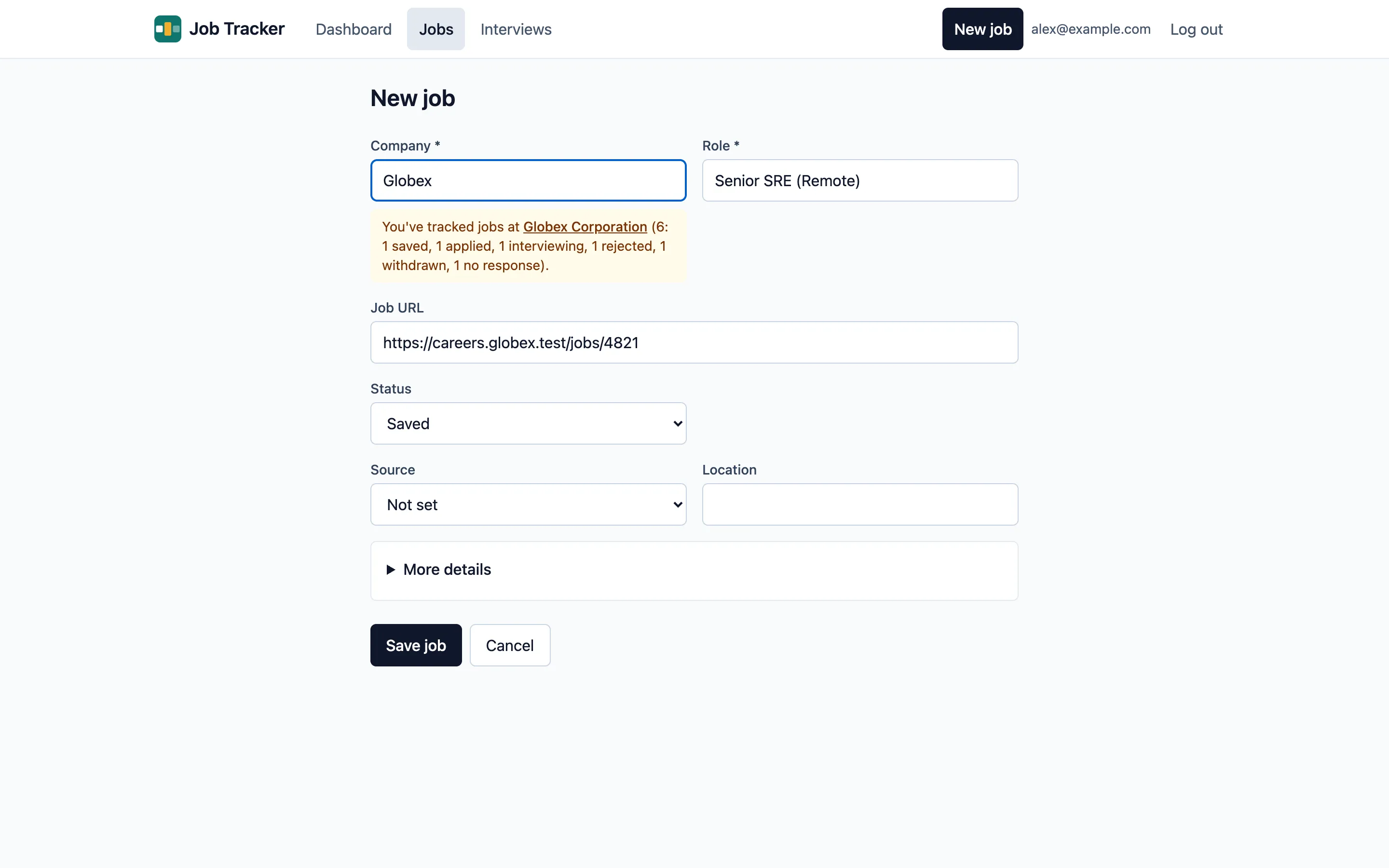Click the Job URL input field
Image resolution: width=1389 pixels, height=868 pixels.
pos(694,342)
